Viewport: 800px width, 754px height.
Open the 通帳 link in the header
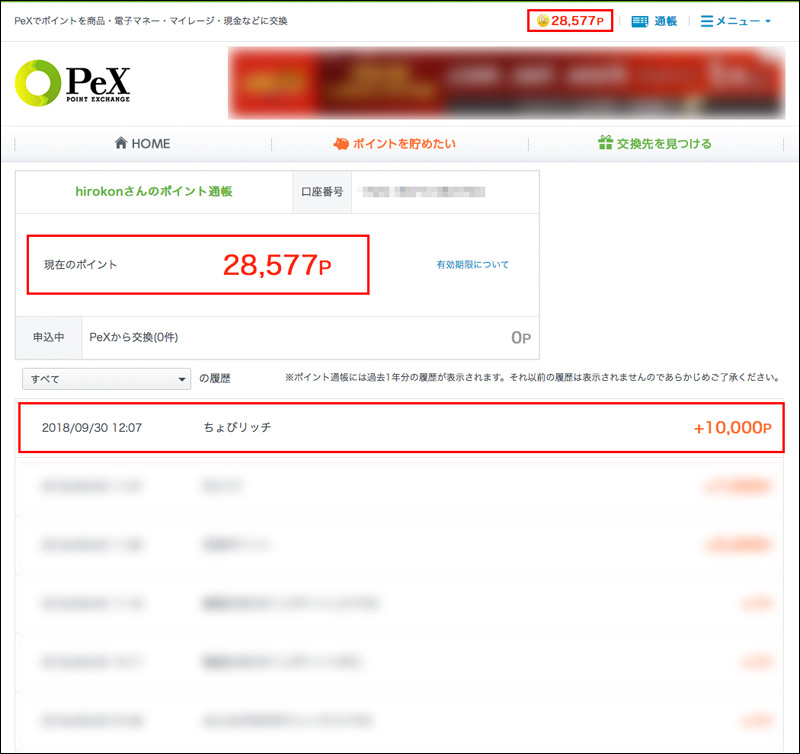click(665, 21)
